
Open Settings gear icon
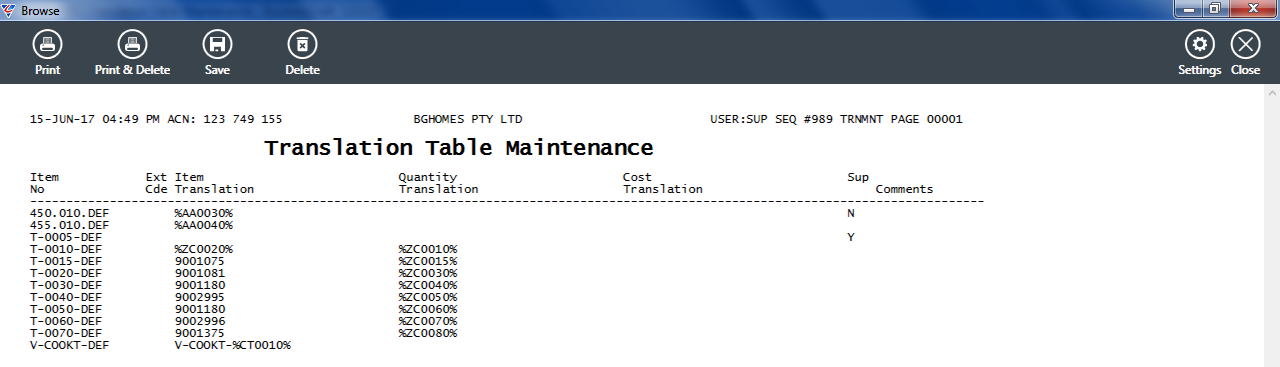coord(1199,44)
